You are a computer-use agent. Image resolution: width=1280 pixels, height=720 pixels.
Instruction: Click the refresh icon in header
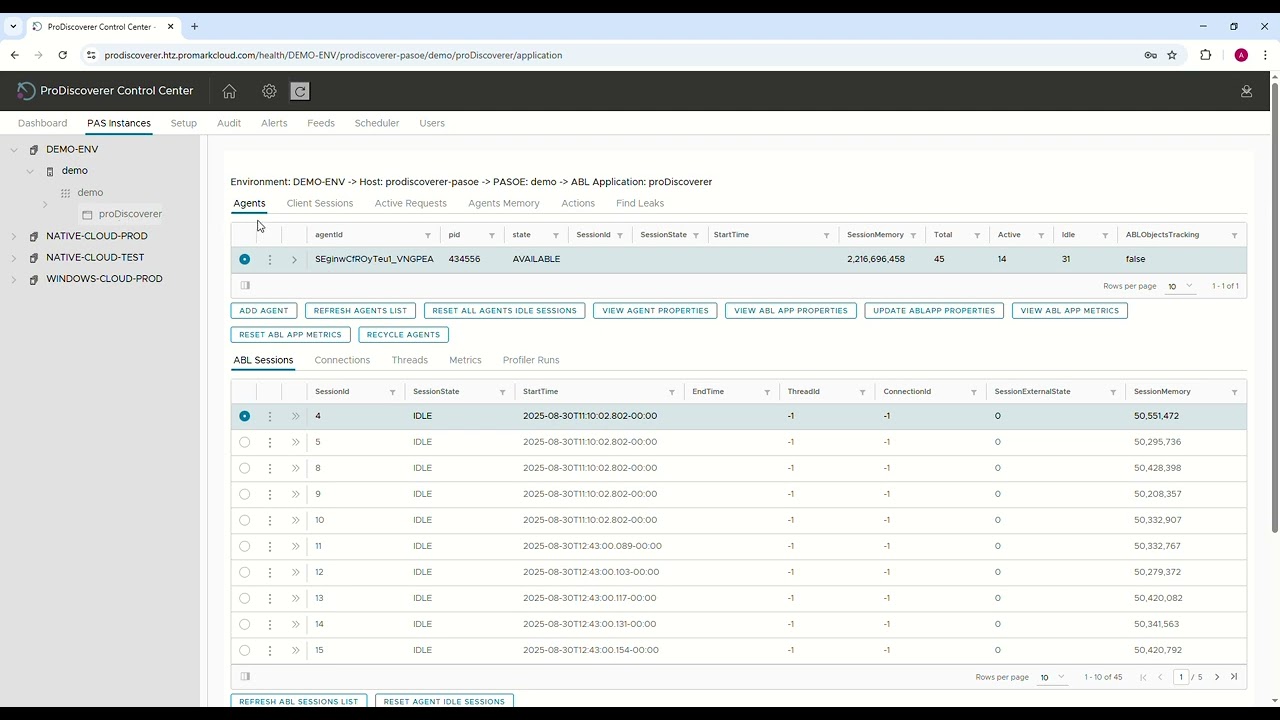[299, 91]
